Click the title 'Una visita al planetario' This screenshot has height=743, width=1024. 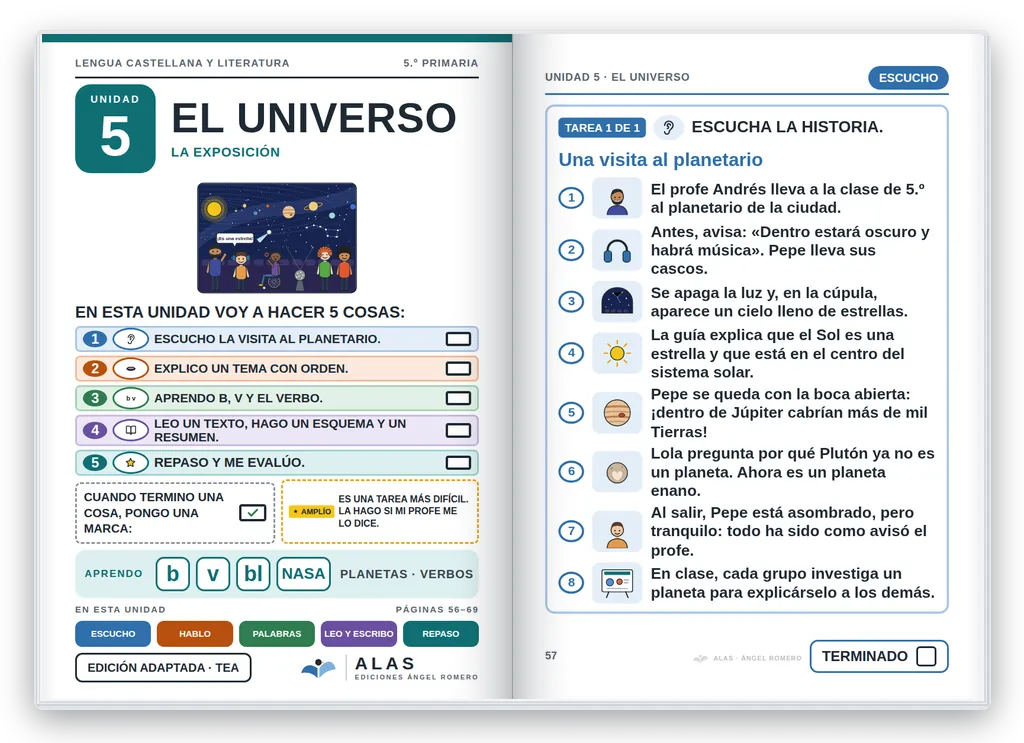660,160
